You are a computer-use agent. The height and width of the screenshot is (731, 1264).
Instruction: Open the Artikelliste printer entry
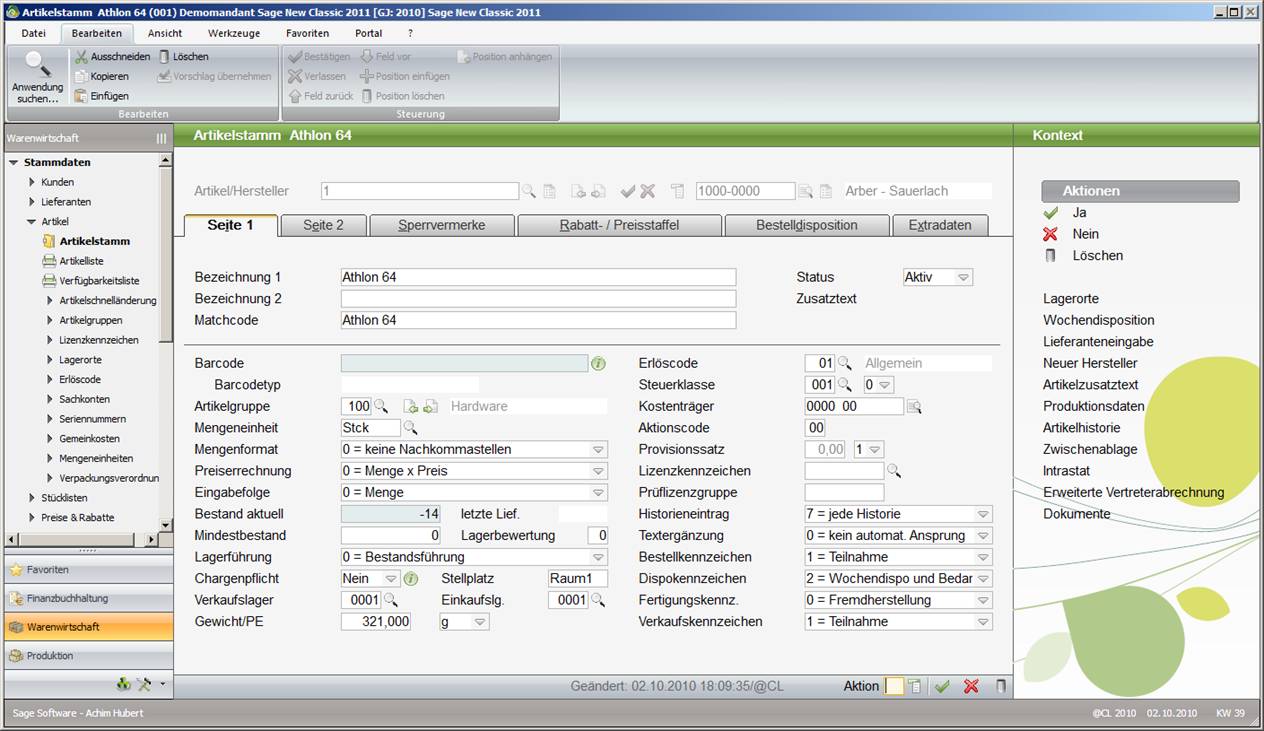[72, 261]
